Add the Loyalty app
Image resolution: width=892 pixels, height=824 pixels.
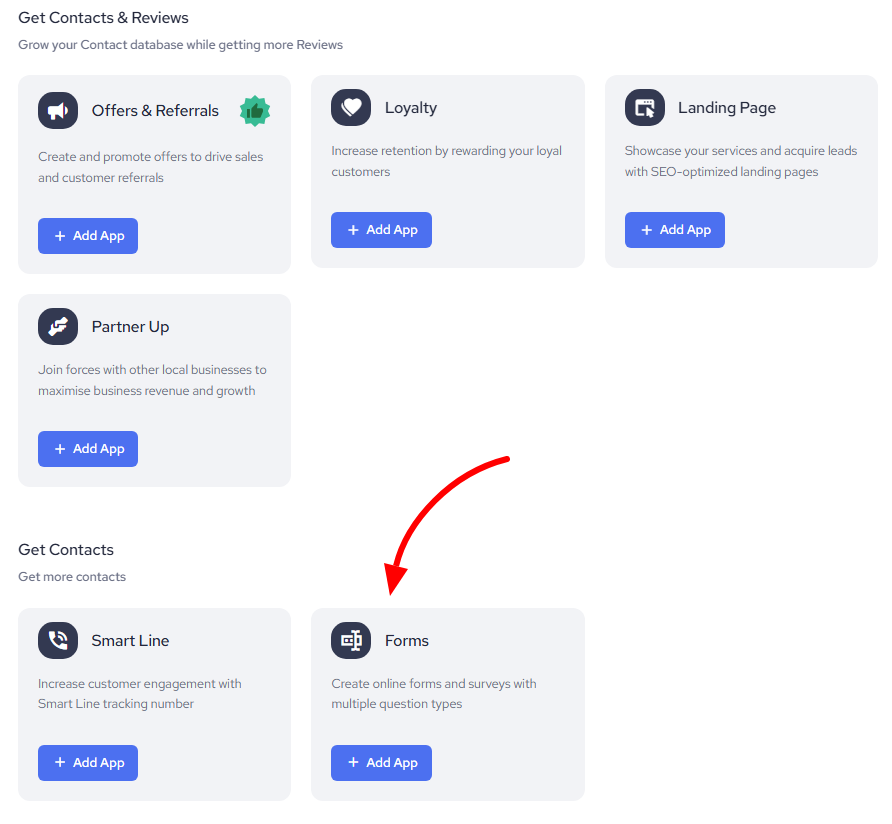coord(381,230)
